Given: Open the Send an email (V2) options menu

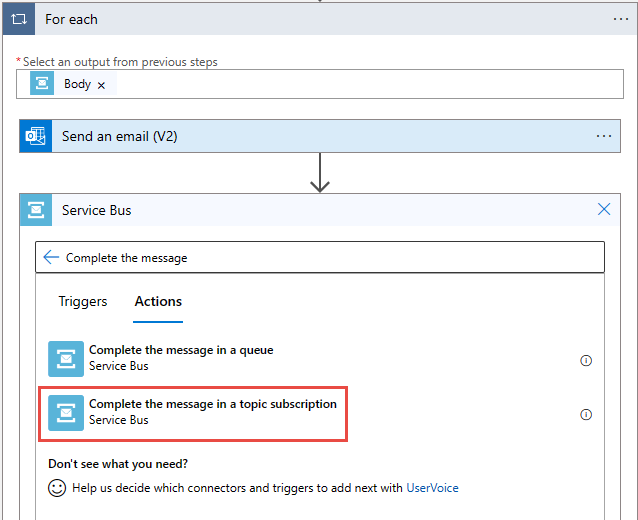Looking at the screenshot, I should pos(603,136).
